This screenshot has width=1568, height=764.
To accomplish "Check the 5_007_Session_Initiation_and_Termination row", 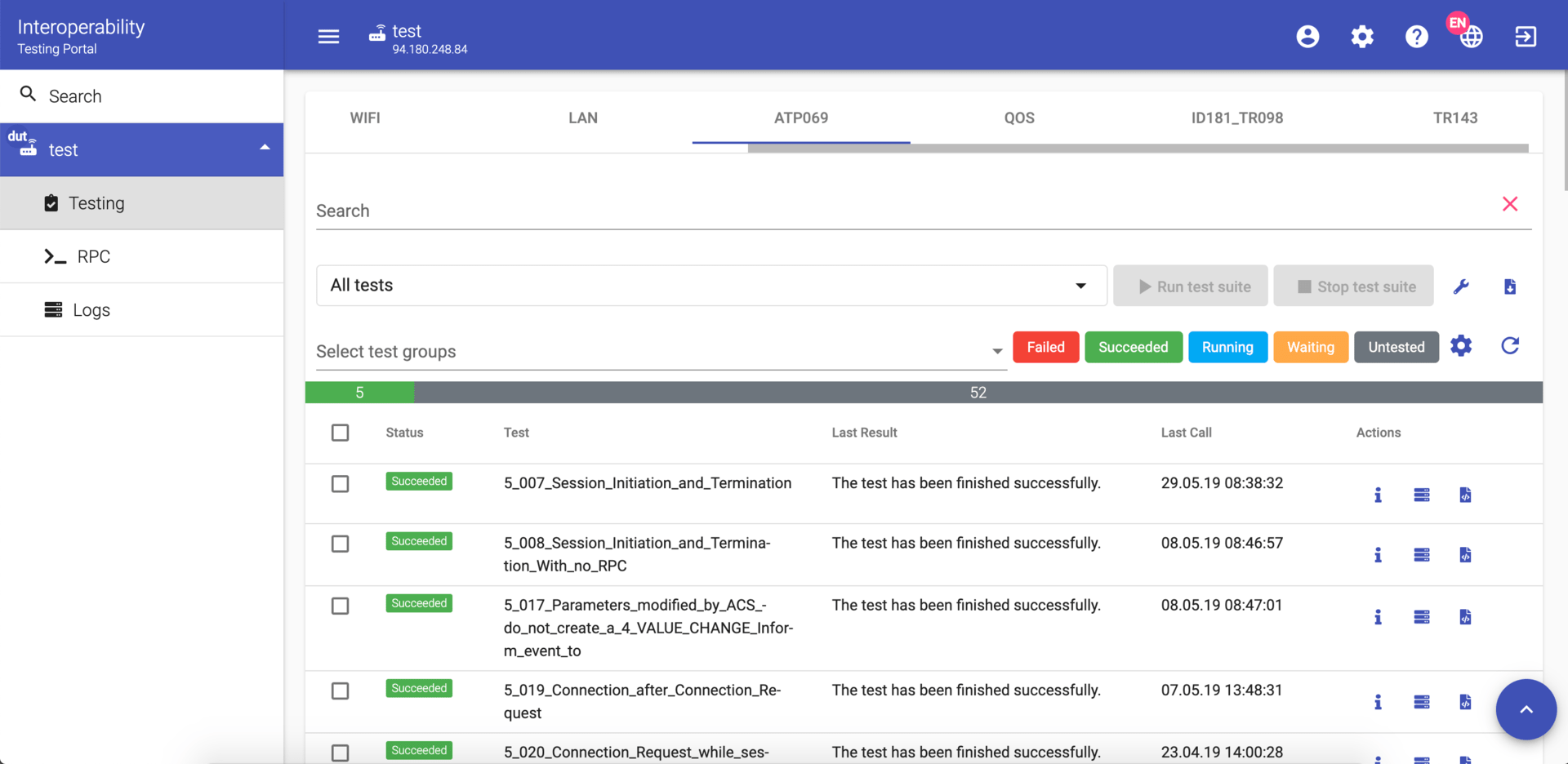I will (341, 484).
